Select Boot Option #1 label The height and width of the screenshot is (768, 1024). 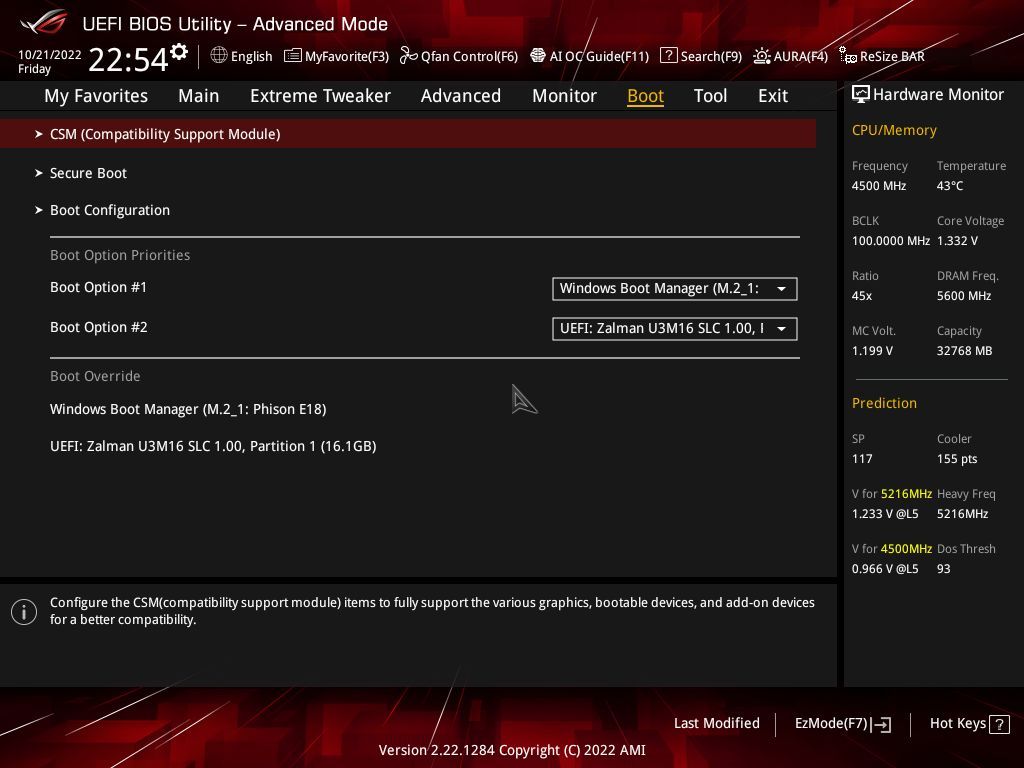pyautogui.click(x=99, y=287)
